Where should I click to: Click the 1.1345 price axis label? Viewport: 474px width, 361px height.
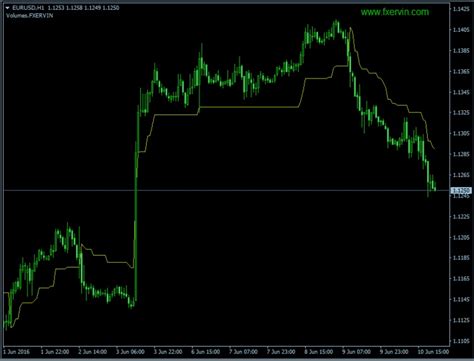point(461,92)
